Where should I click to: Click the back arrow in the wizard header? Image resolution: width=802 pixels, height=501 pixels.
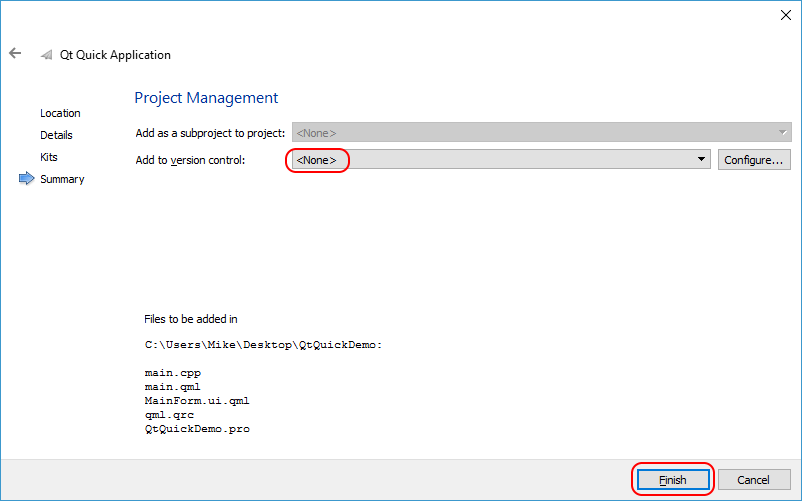[15, 54]
